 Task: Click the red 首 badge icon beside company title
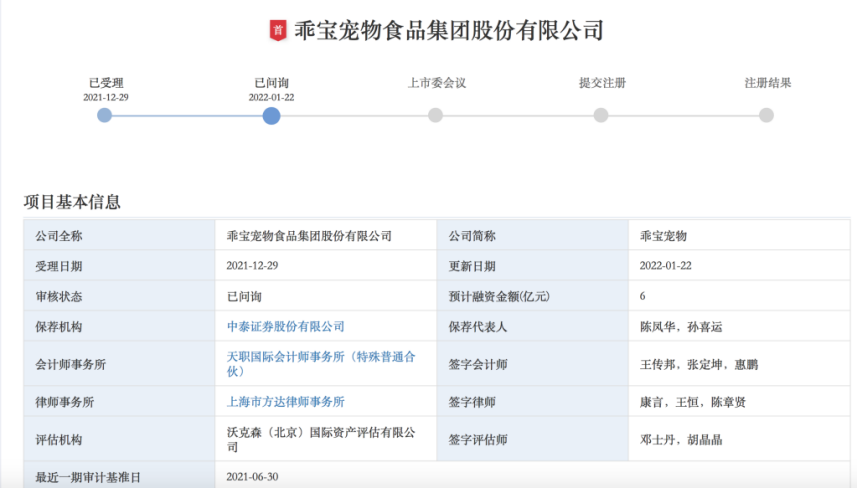click(x=278, y=31)
